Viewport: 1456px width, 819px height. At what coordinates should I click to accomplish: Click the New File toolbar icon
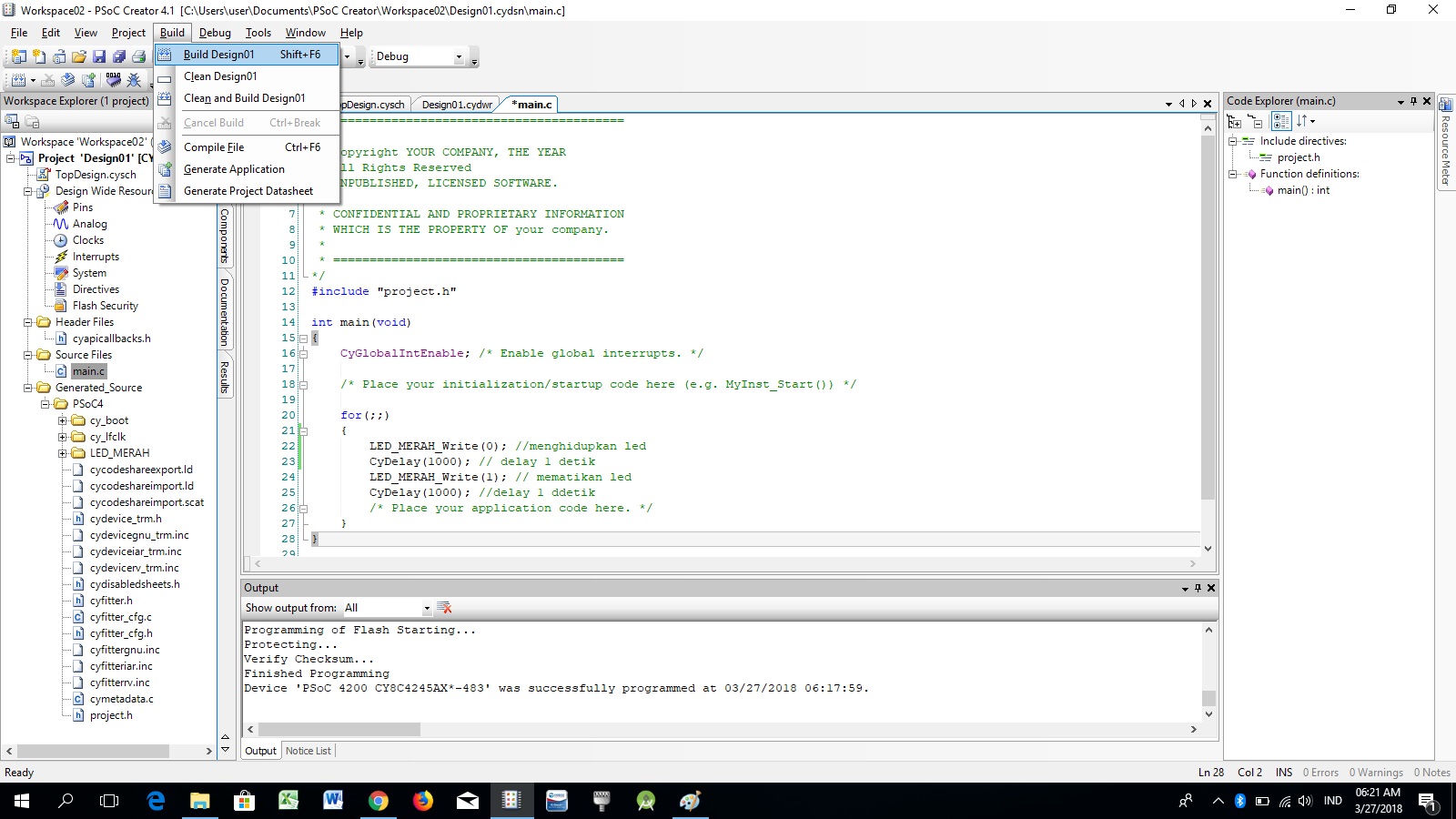click(38, 56)
